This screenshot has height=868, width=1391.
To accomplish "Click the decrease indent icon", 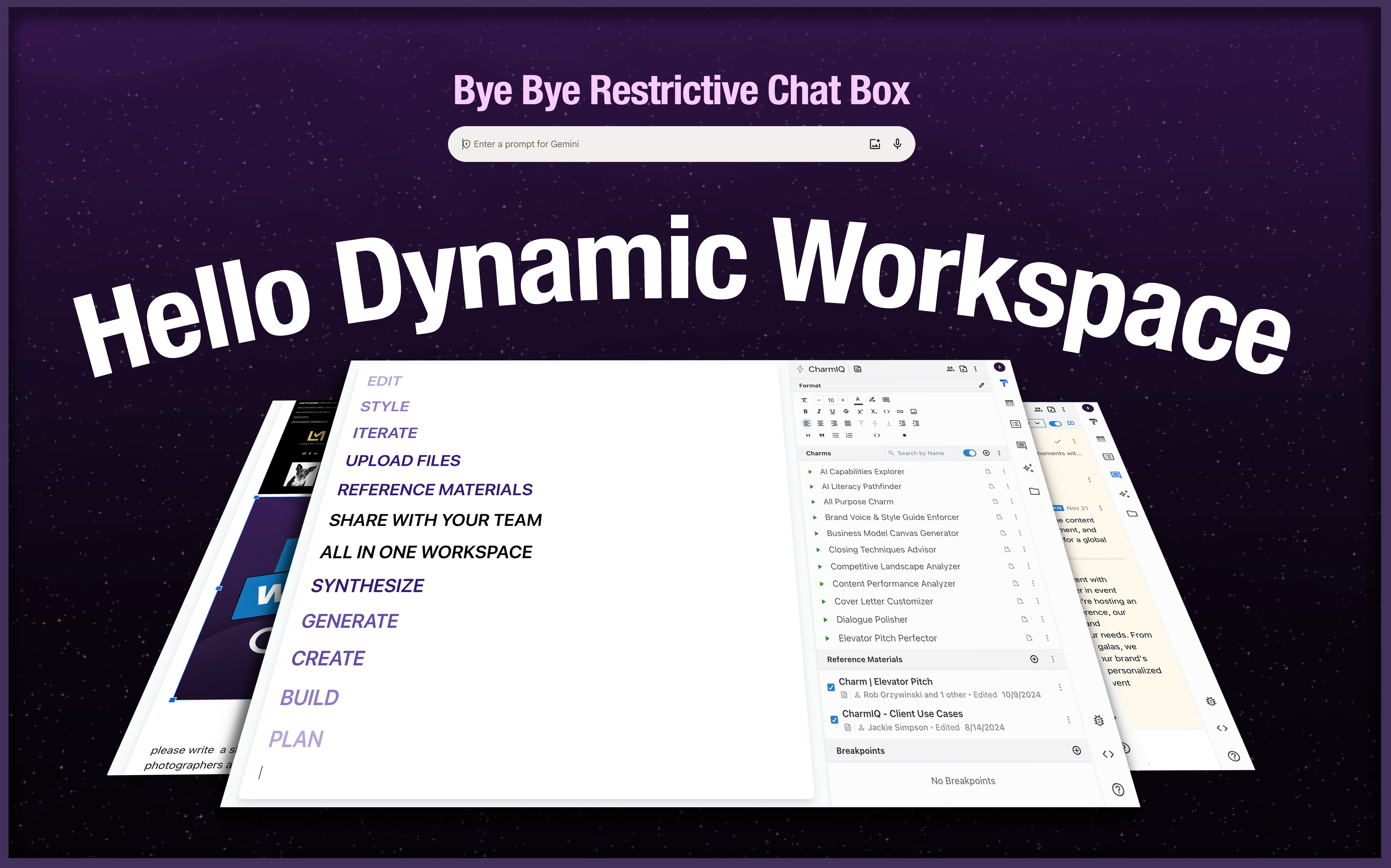I will [x=902, y=424].
